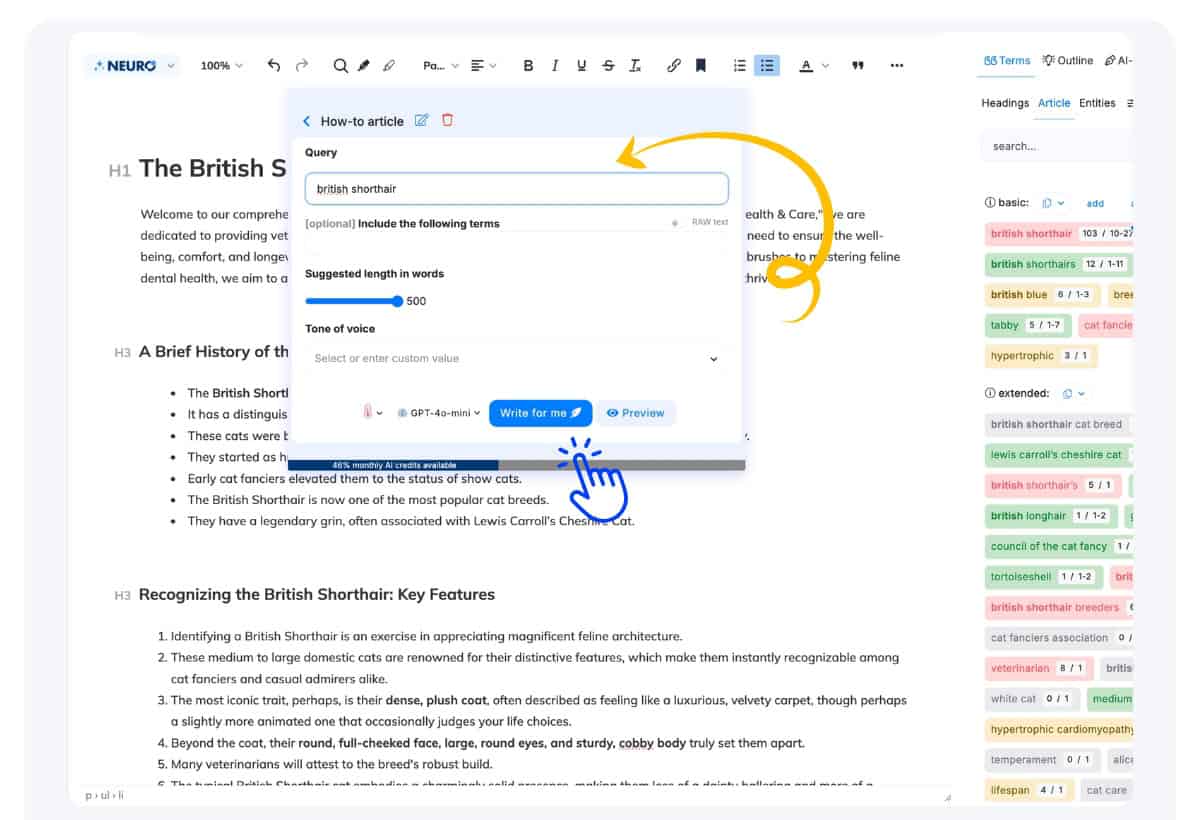The image size is (1200, 820).
Task: Click the tortoiseshell term chip
Action: pos(1044,577)
